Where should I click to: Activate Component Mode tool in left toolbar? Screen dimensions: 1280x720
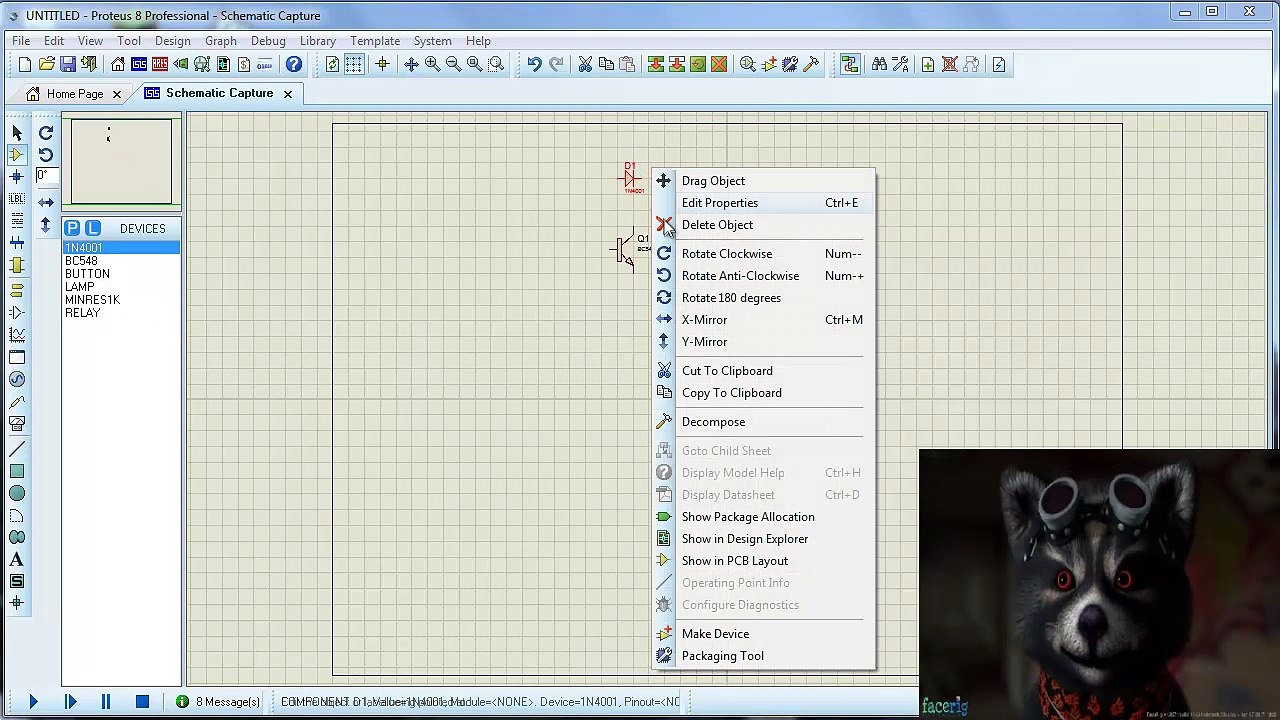click(16, 155)
